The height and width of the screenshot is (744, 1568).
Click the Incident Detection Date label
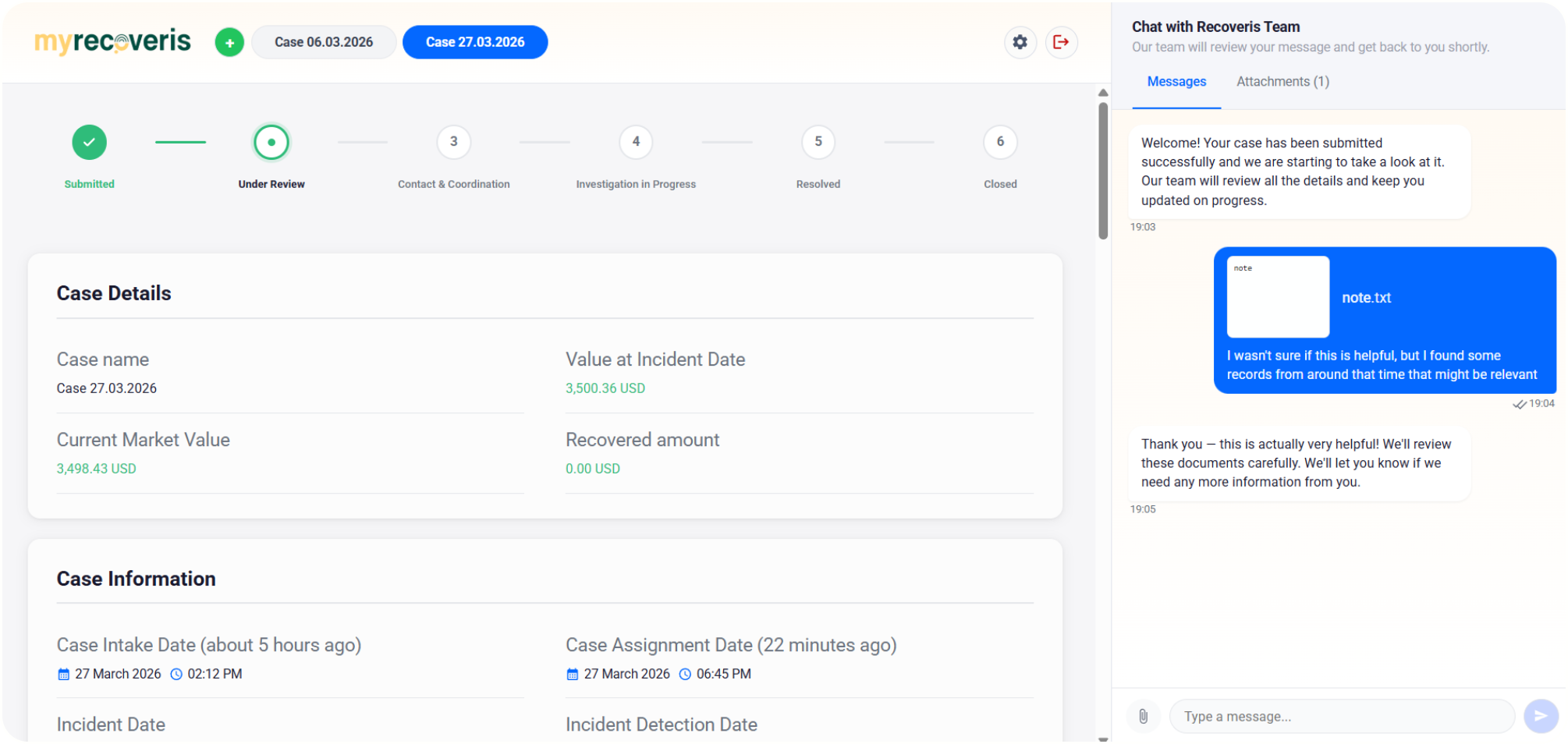point(662,725)
